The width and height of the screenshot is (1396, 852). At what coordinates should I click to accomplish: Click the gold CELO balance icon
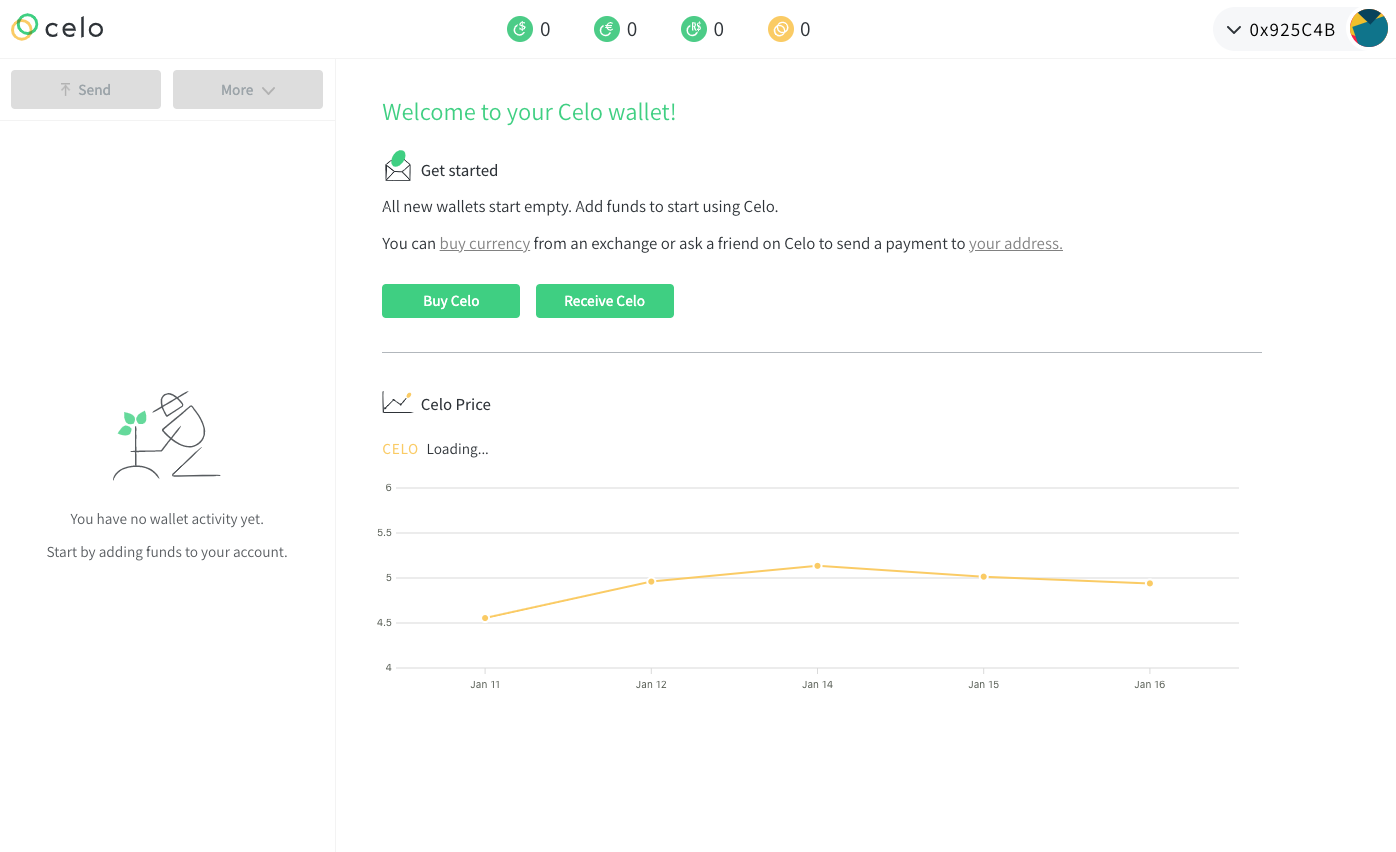[x=780, y=30]
